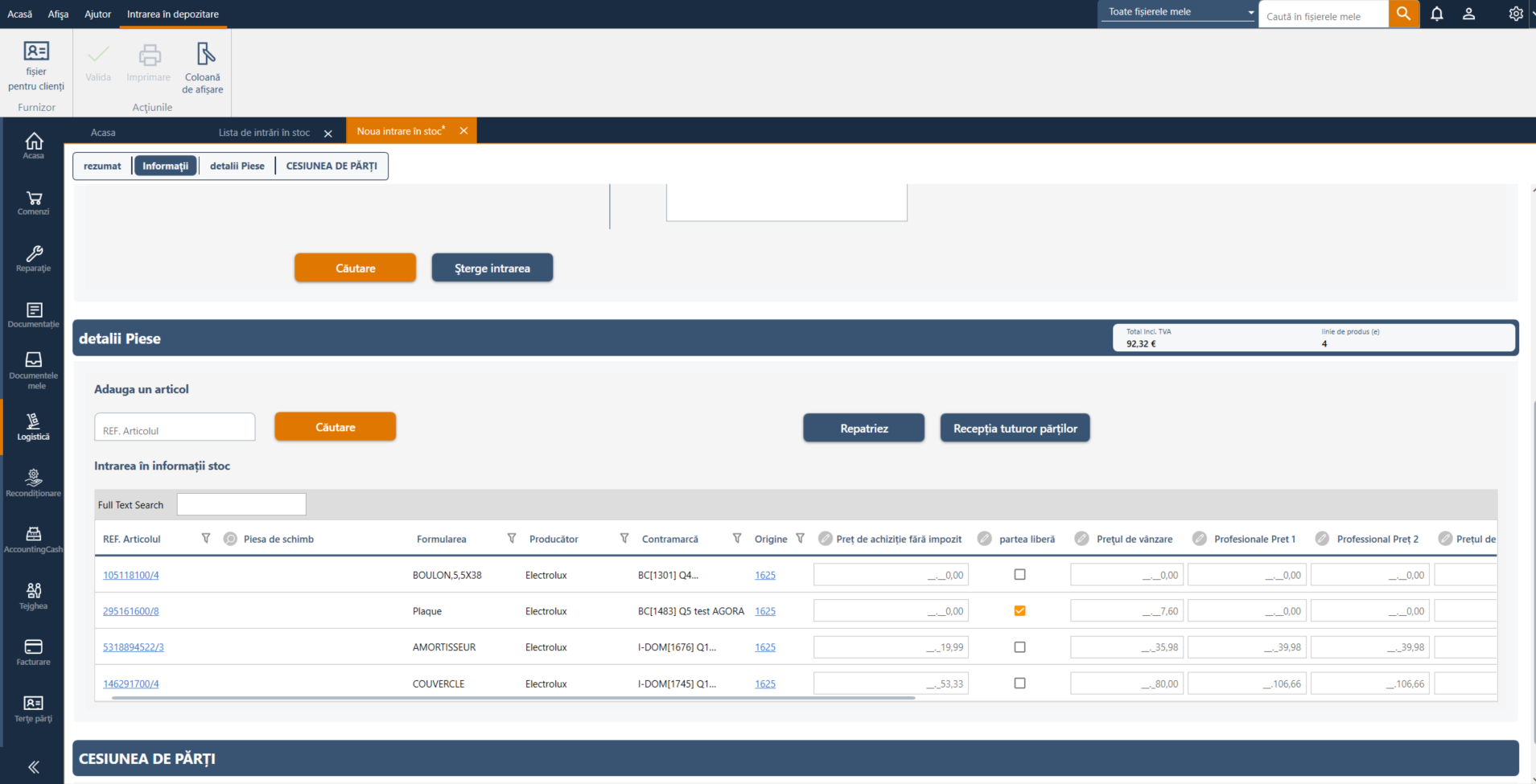1536x784 pixels.
Task: Open Documentele mele in the sidebar
Action: click(34, 370)
